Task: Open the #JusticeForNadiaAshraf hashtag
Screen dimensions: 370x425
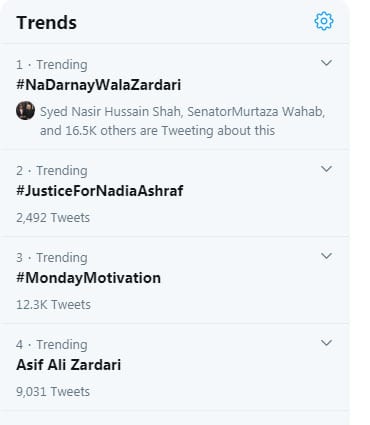Action: (x=100, y=191)
